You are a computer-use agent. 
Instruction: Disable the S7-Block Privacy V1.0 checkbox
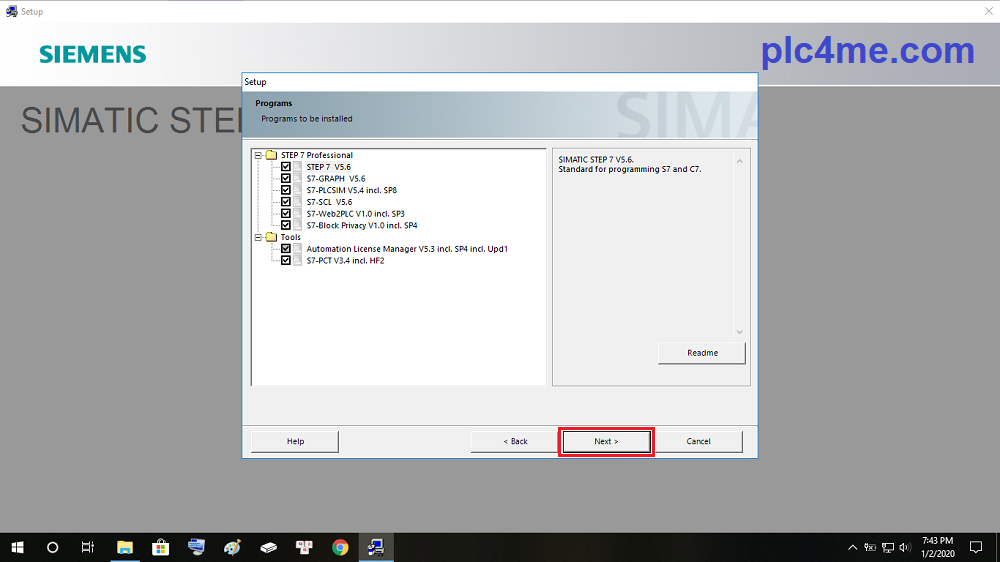pyautogui.click(x=286, y=225)
